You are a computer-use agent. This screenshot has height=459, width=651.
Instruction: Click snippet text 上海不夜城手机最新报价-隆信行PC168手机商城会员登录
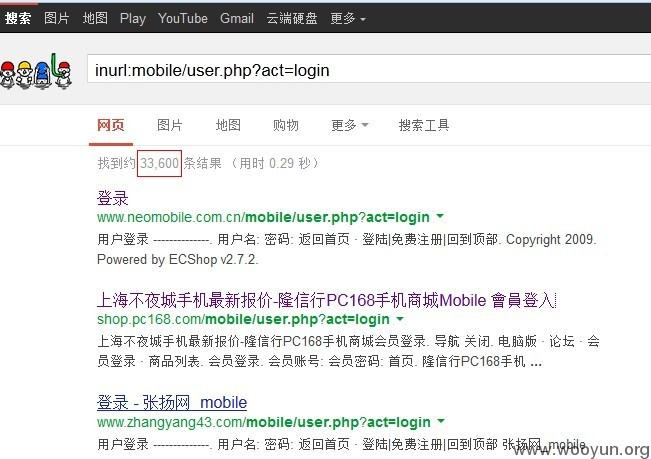[x=262, y=341]
